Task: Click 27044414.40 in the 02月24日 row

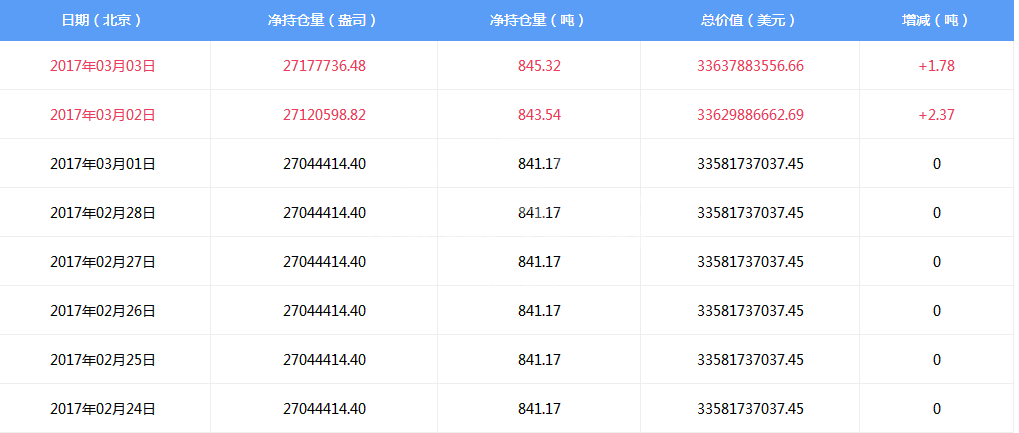Action: point(324,409)
